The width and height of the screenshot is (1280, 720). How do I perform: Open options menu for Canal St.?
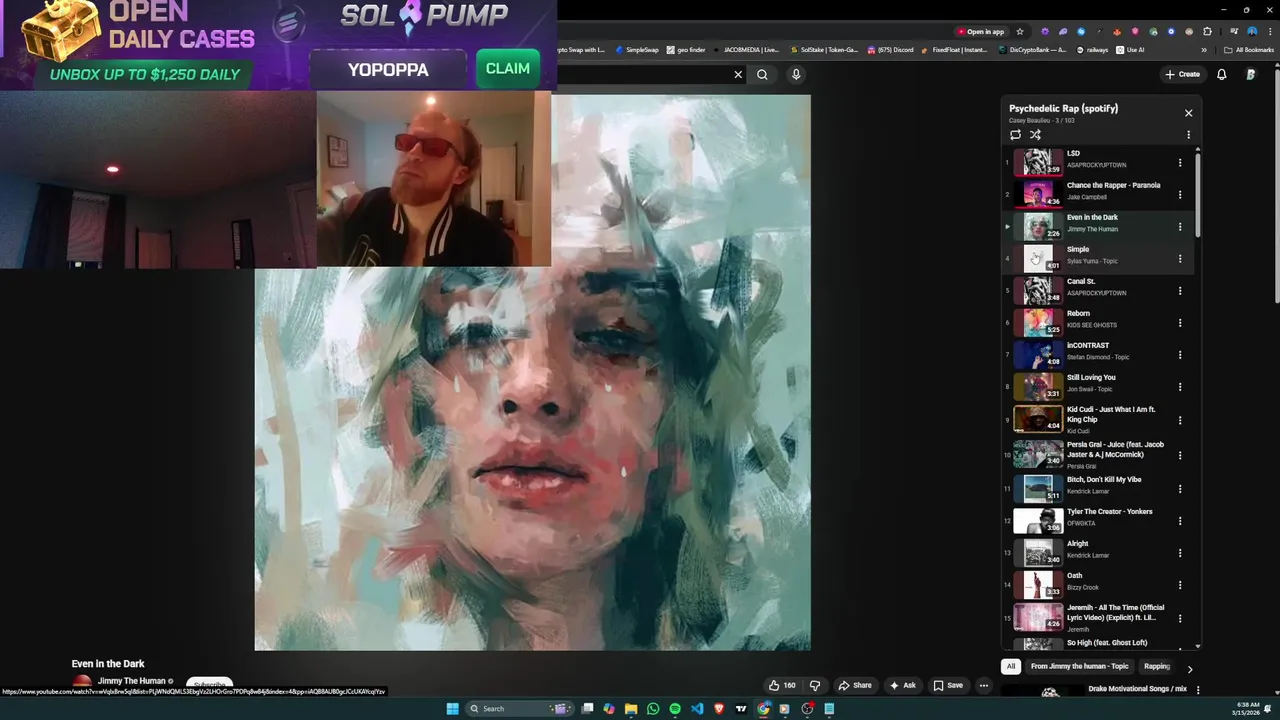point(1180,291)
